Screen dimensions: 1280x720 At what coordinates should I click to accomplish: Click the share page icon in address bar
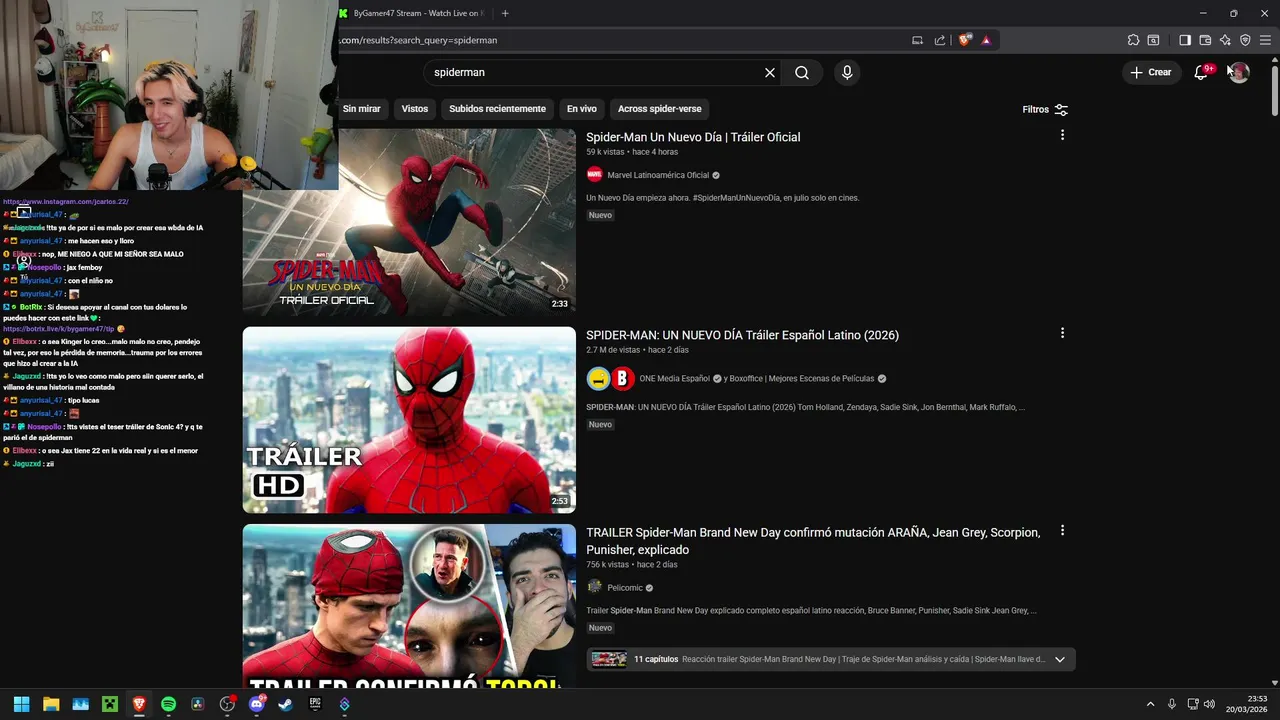pyautogui.click(x=940, y=40)
